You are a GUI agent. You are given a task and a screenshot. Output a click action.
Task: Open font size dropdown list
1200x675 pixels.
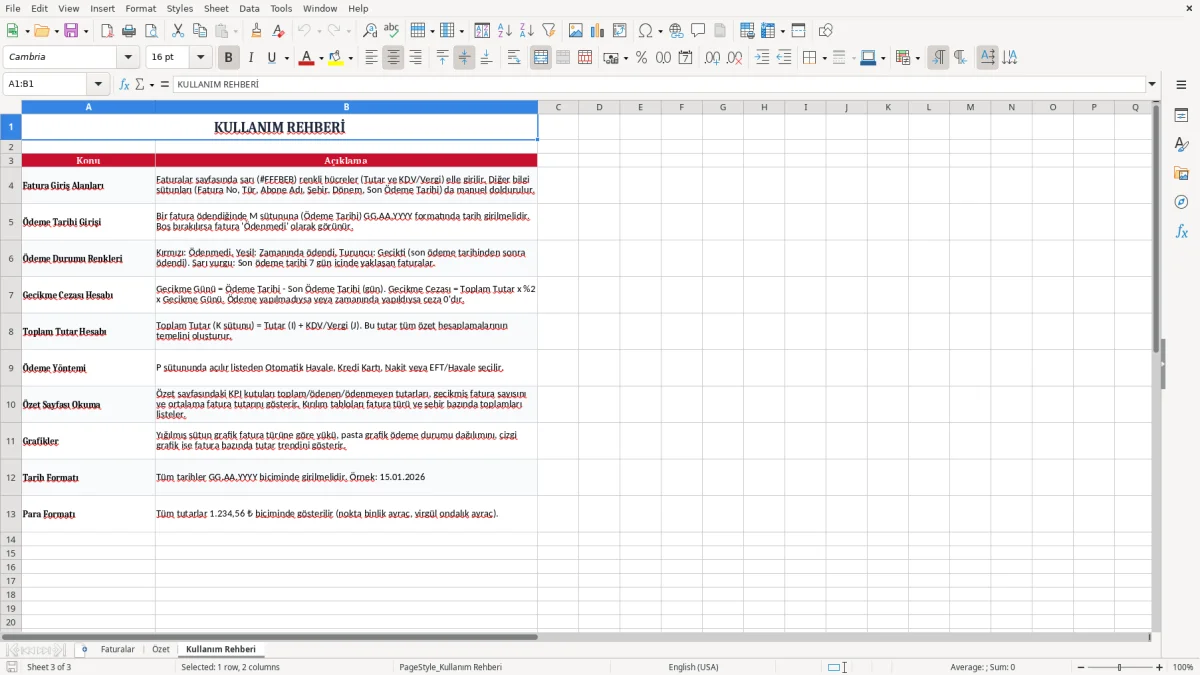click(x=201, y=58)
